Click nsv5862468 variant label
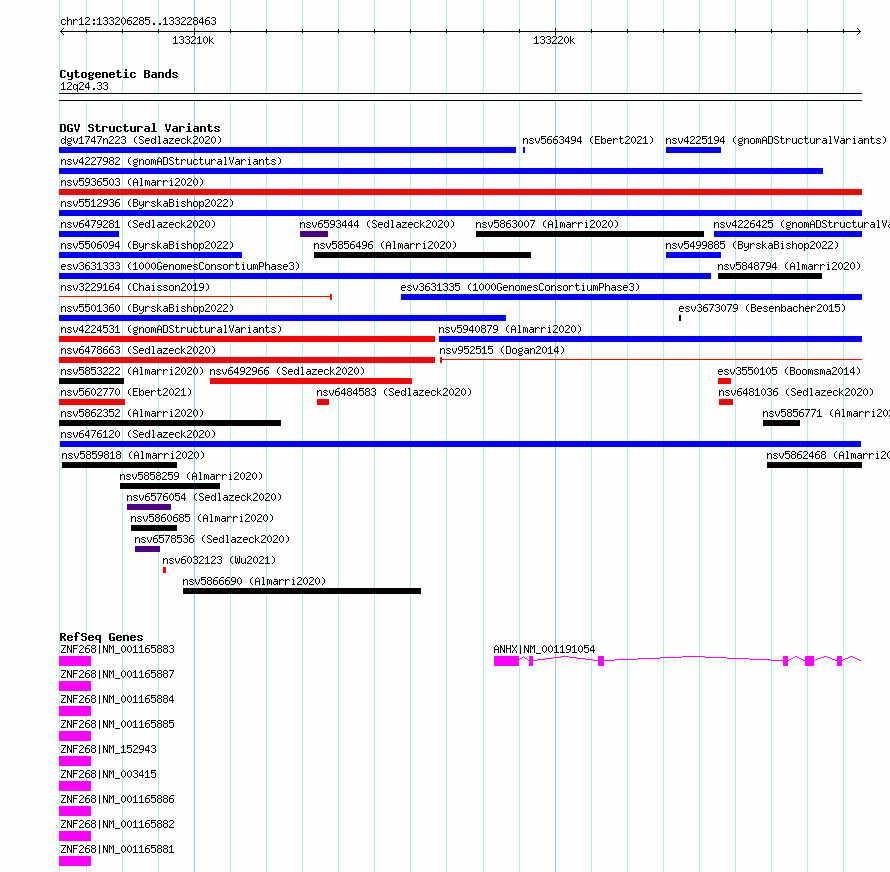Screen dimensions: 890x872 point(828,455)
